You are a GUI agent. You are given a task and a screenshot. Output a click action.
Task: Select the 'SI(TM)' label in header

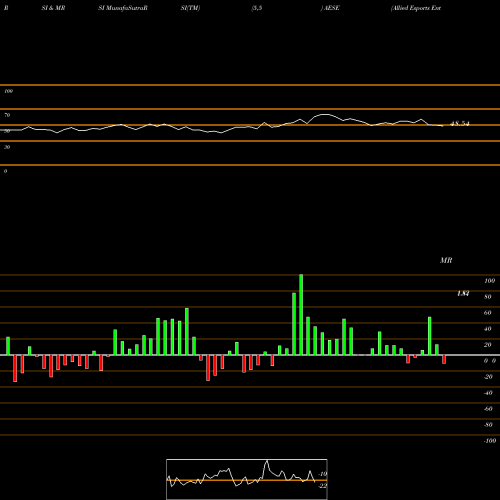[x=190, y=8]
